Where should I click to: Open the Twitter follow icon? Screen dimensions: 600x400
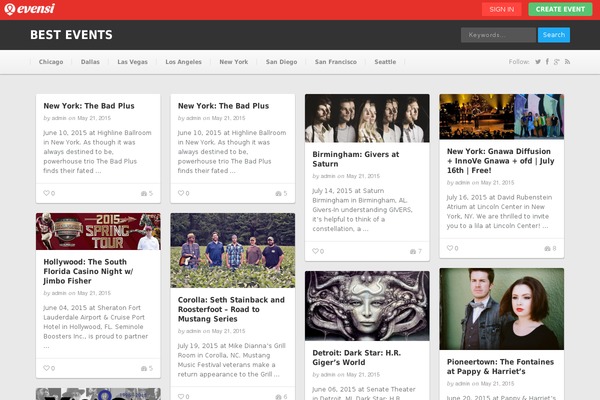click(x=538, y=62)
